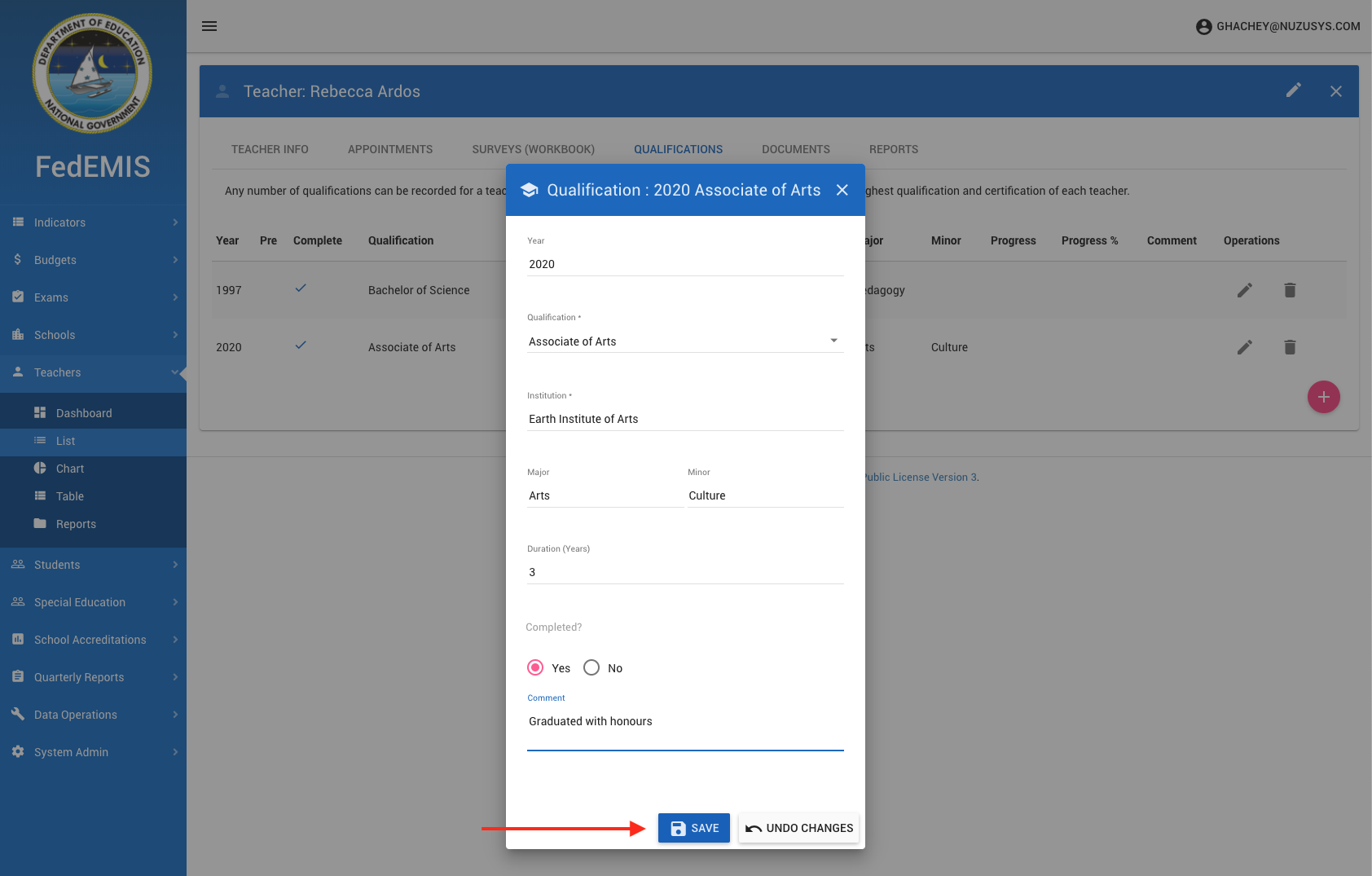
Task: Open the Teacher Info tab
Action: pos(270,149)
